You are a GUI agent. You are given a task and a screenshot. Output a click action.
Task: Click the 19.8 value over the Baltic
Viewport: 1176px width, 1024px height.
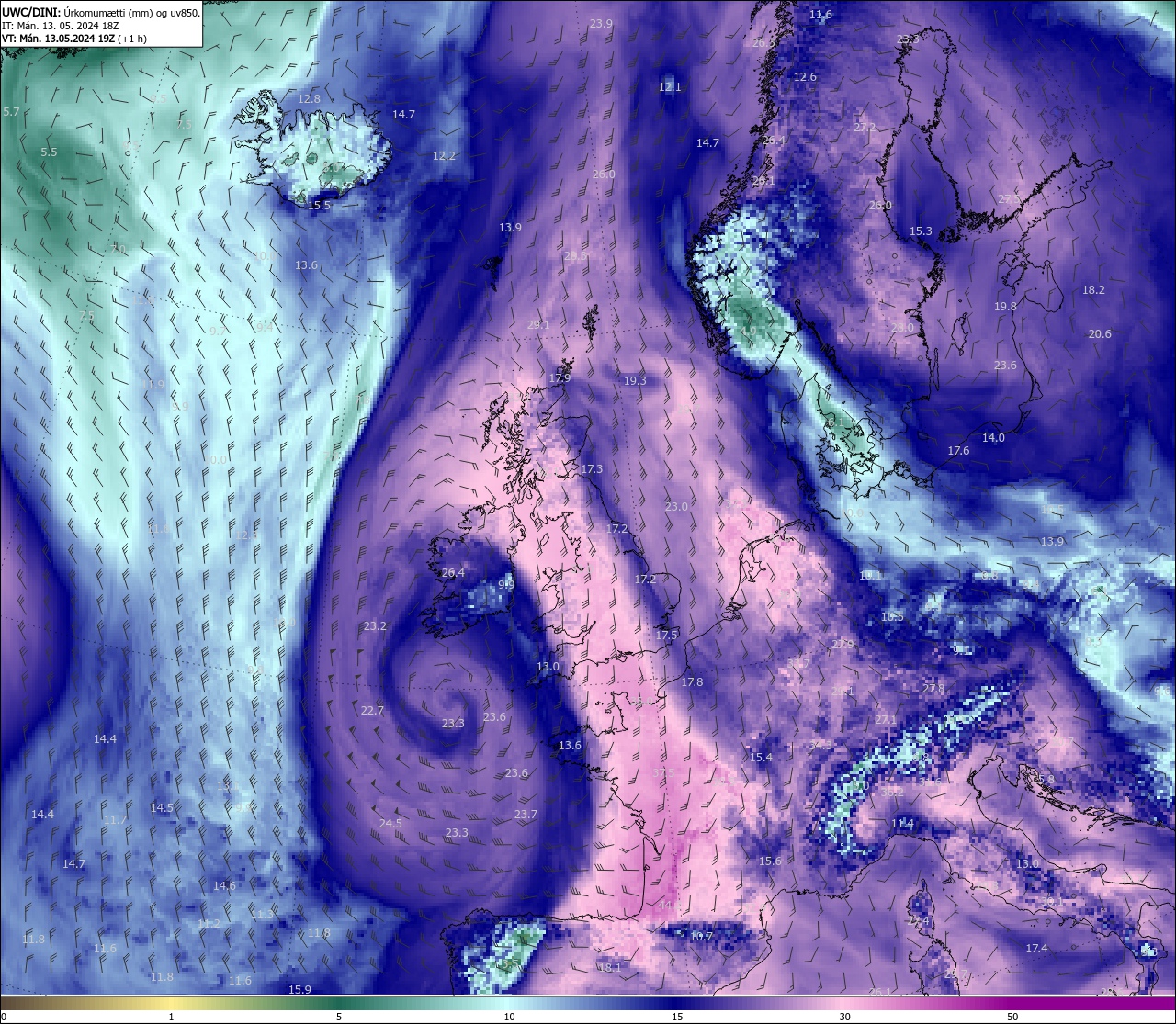[1005, 307]
